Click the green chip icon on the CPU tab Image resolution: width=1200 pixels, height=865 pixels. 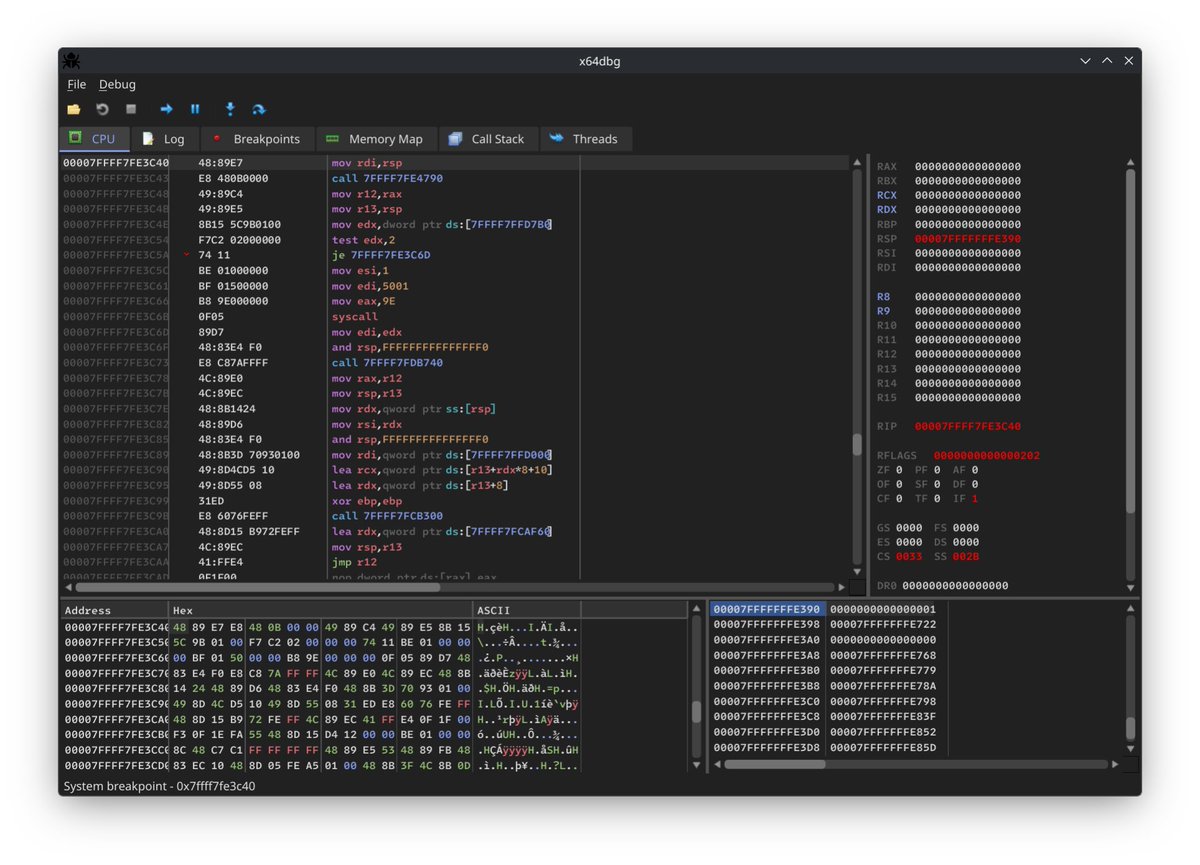[x=73, y=139]
